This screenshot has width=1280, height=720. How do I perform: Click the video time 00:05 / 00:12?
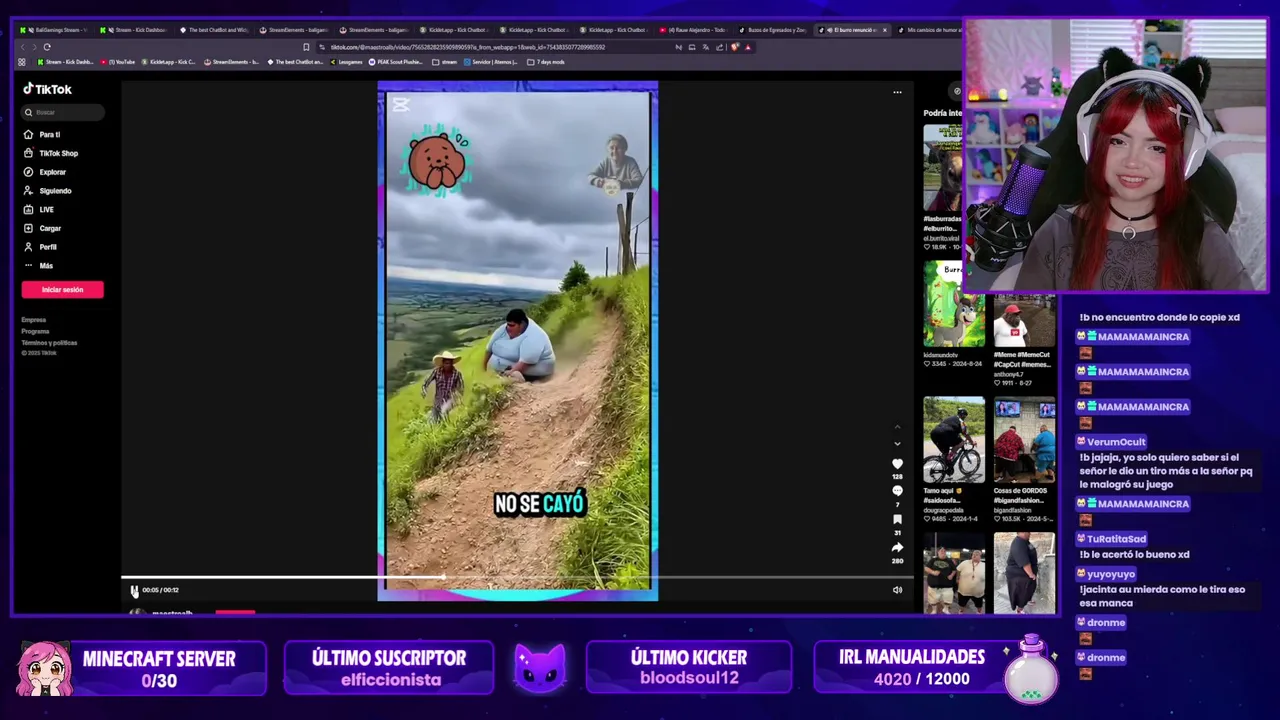click(x=160, y=590)
